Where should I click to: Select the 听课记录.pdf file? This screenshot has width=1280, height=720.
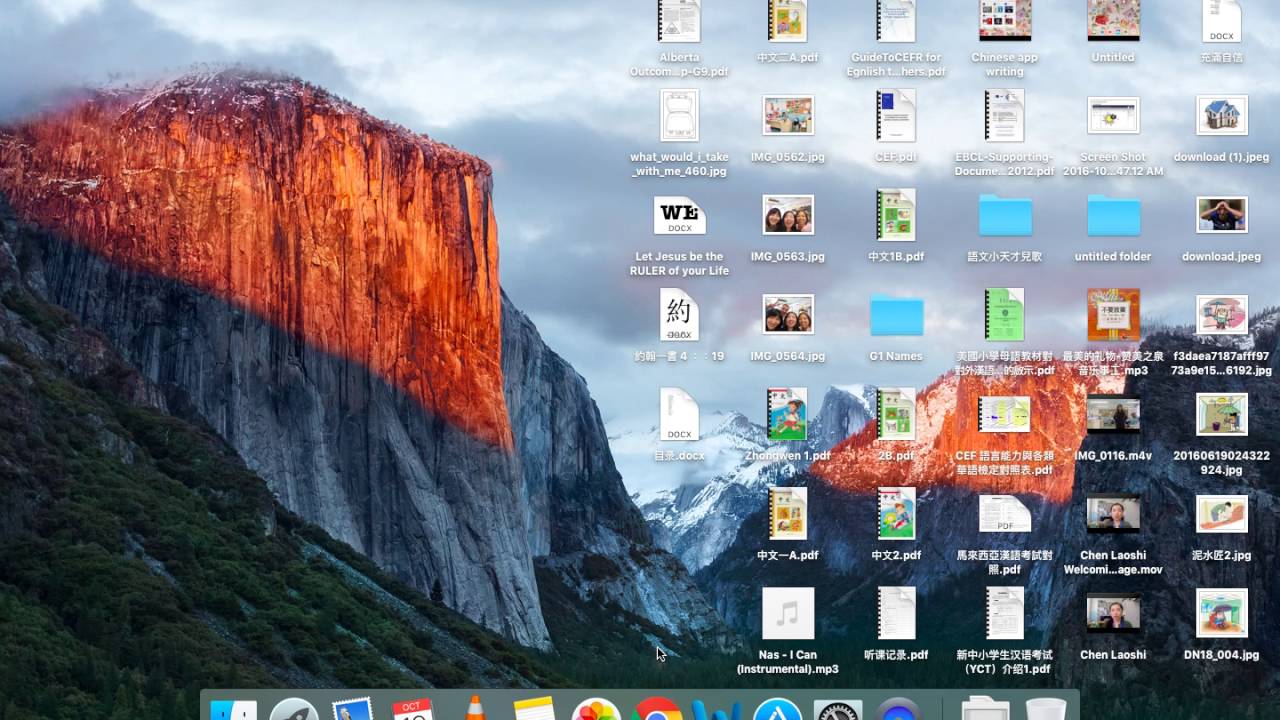pyautogui.click(x=896, y=613)
